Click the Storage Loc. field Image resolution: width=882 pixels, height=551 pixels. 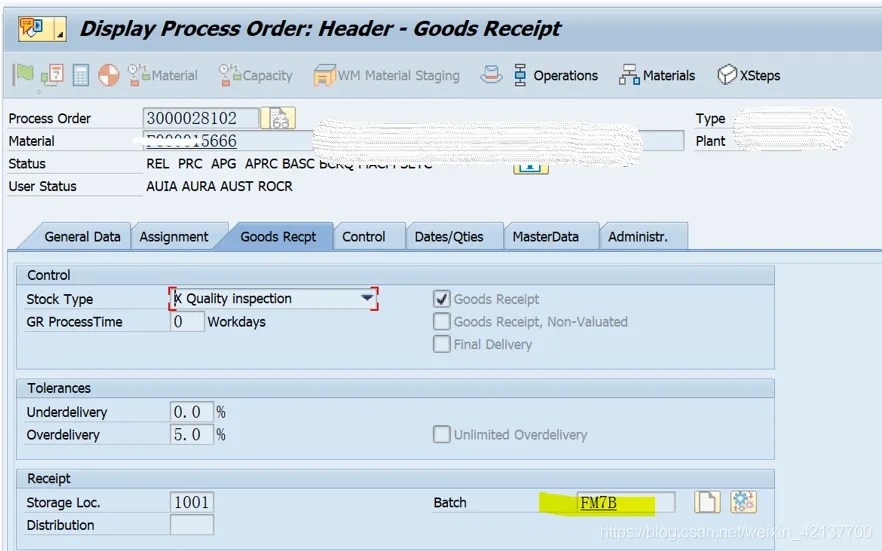pos(192,502)
